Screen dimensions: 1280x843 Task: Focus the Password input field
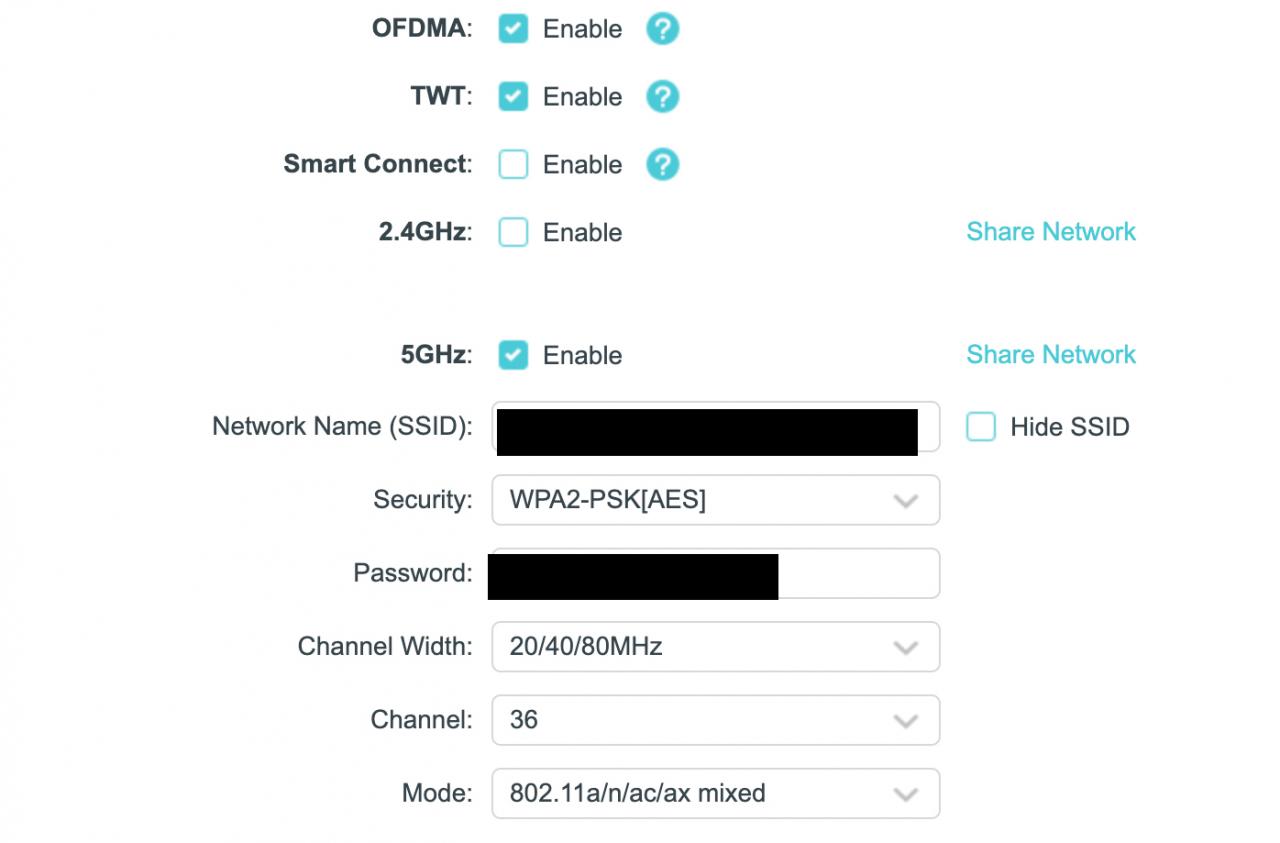pyautogui.click(x=858, y=574)
